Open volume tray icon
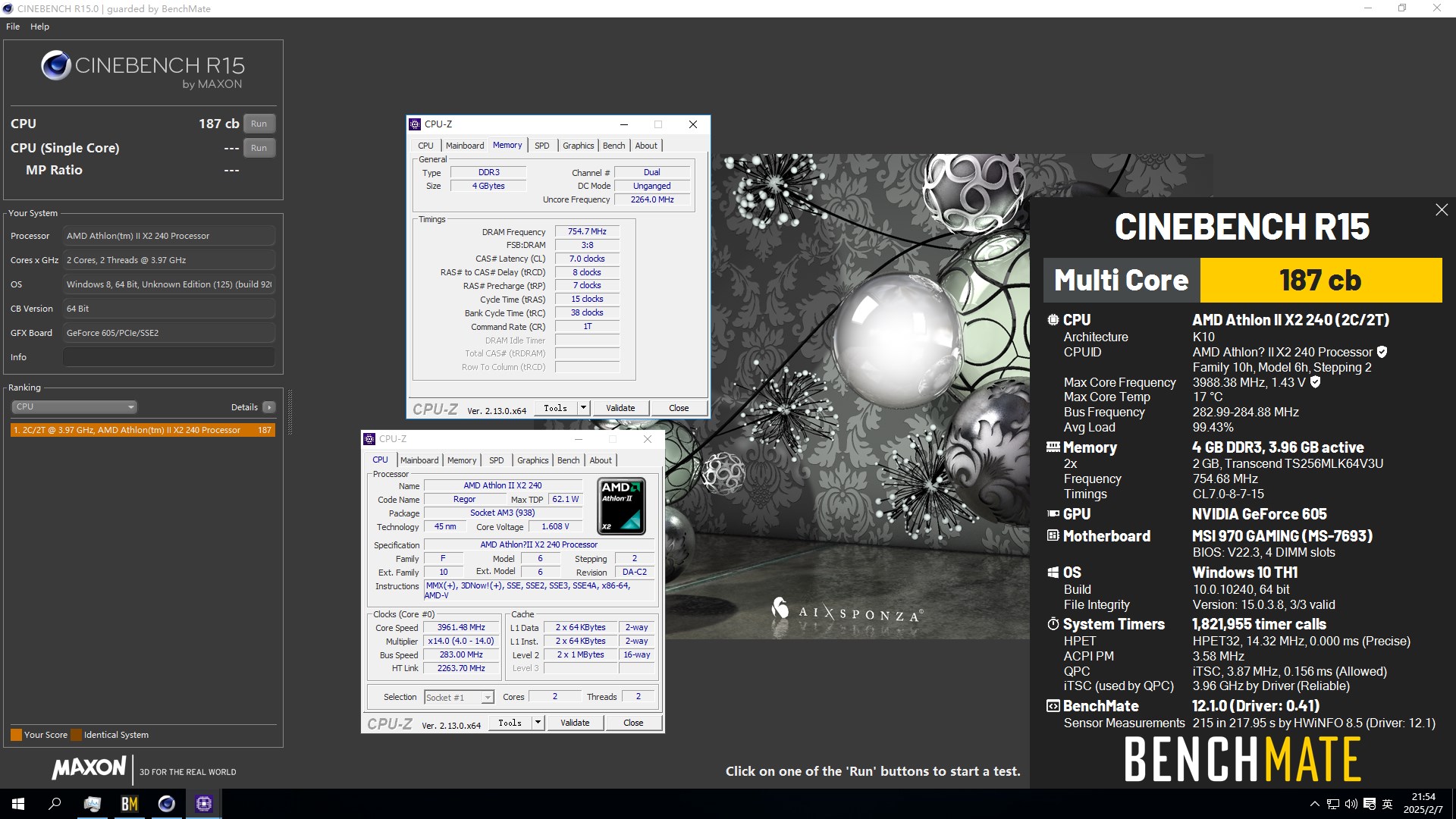The height and width of the screenshot is (819, 1456). (x=1351, y=804)
